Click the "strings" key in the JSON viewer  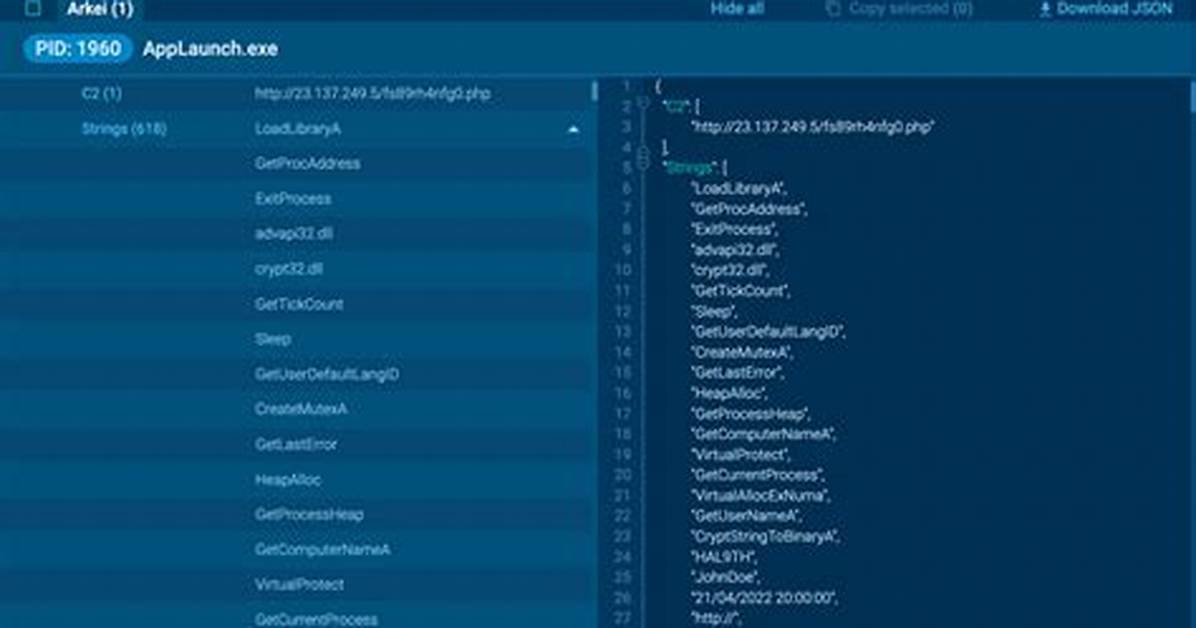pos(690,168)
